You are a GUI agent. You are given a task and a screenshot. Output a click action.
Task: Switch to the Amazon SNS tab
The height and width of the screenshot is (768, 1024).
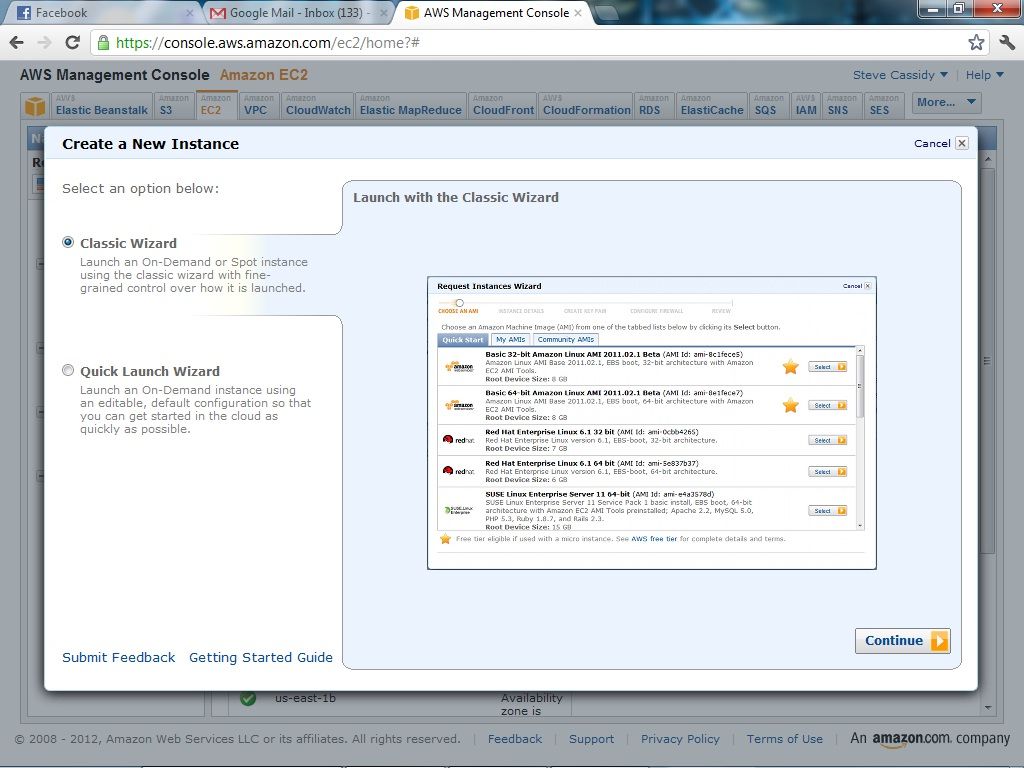coord(841,106)
